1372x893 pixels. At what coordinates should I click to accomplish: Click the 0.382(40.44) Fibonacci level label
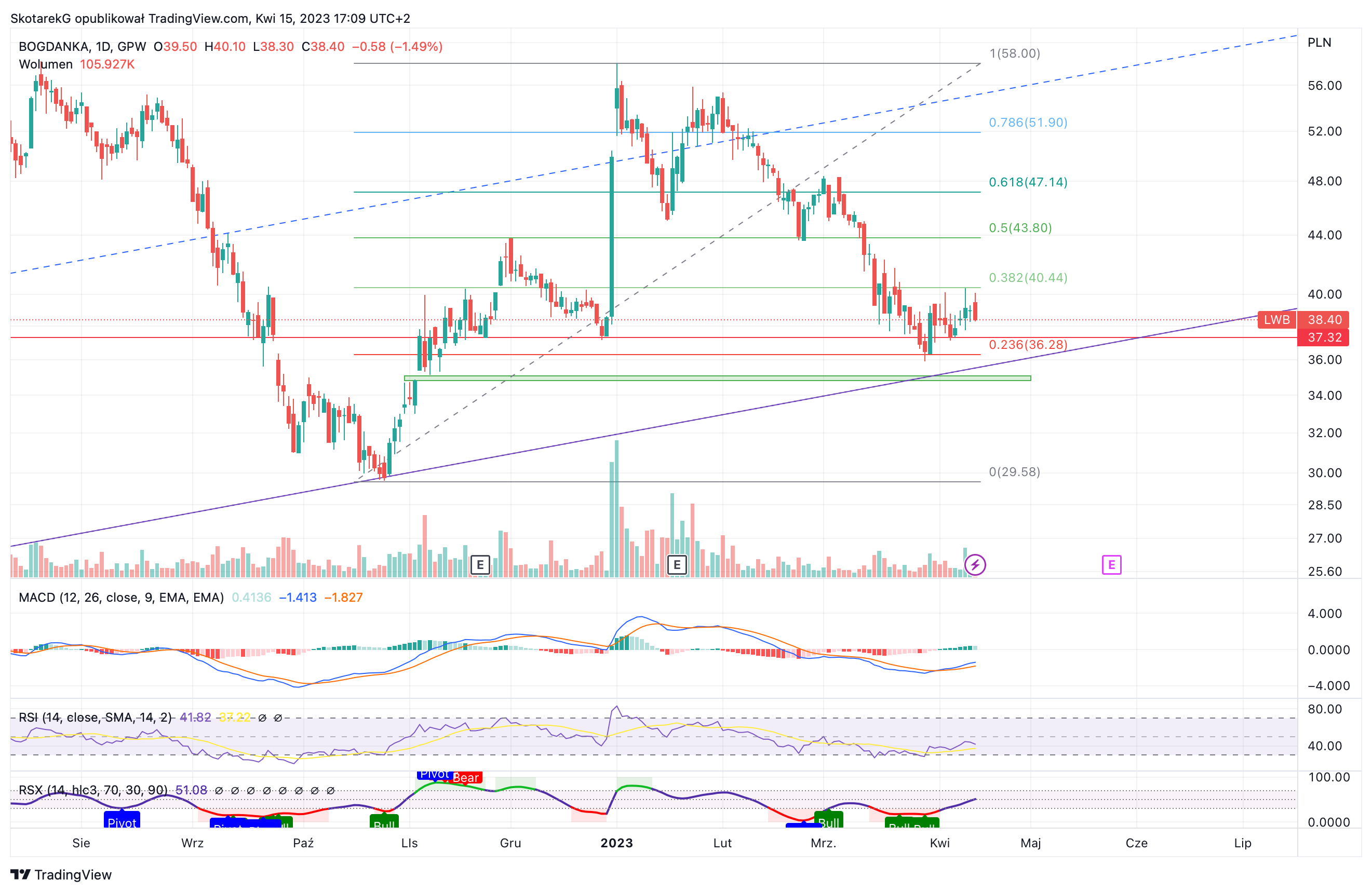pyautogui.click(x=1028, y=277)
